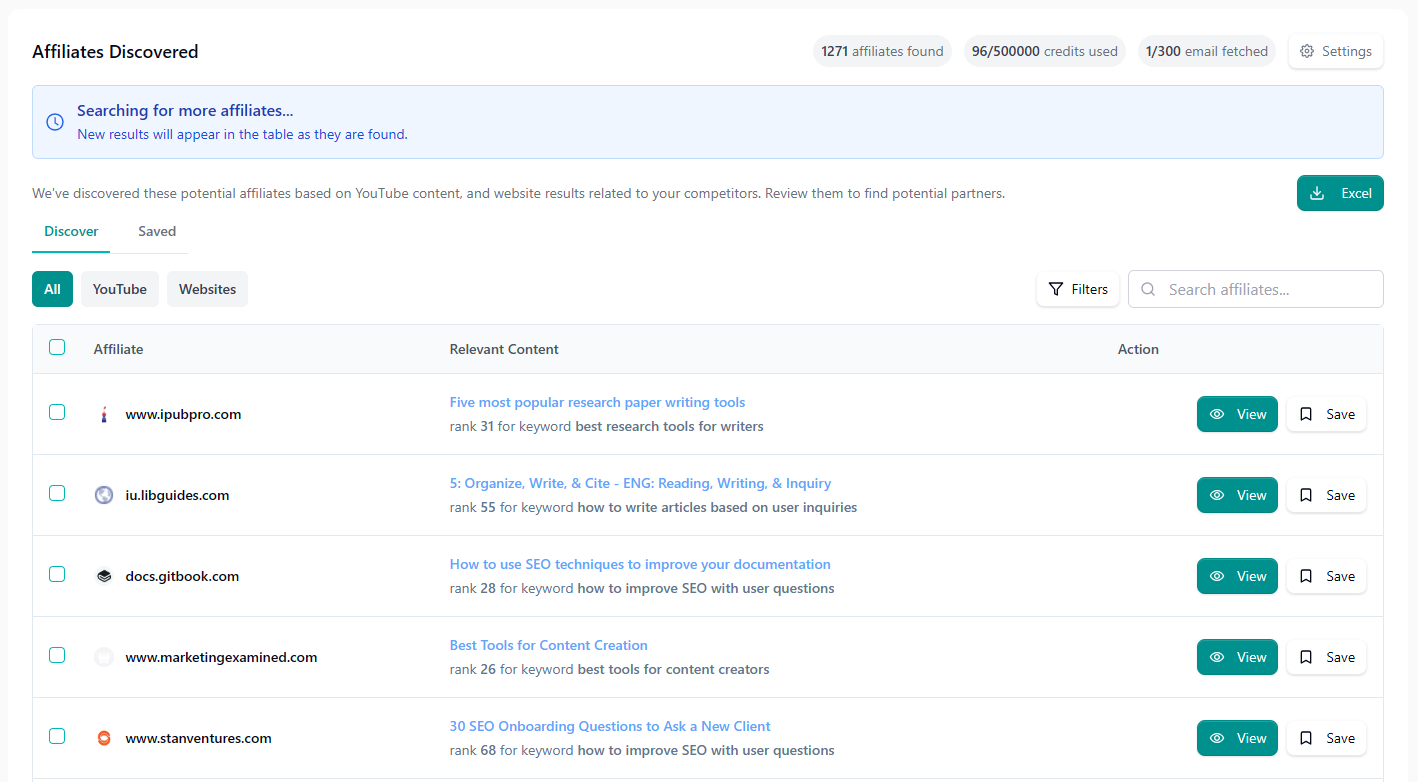Open the Filters funnel button
The image size is (1418, 782).
1077,289
